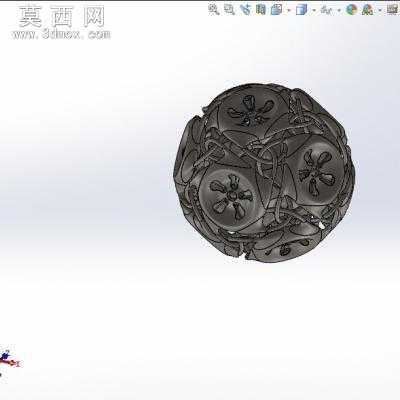
Task: Click the Zoom to Fit icon
Action: click(213, 9)
